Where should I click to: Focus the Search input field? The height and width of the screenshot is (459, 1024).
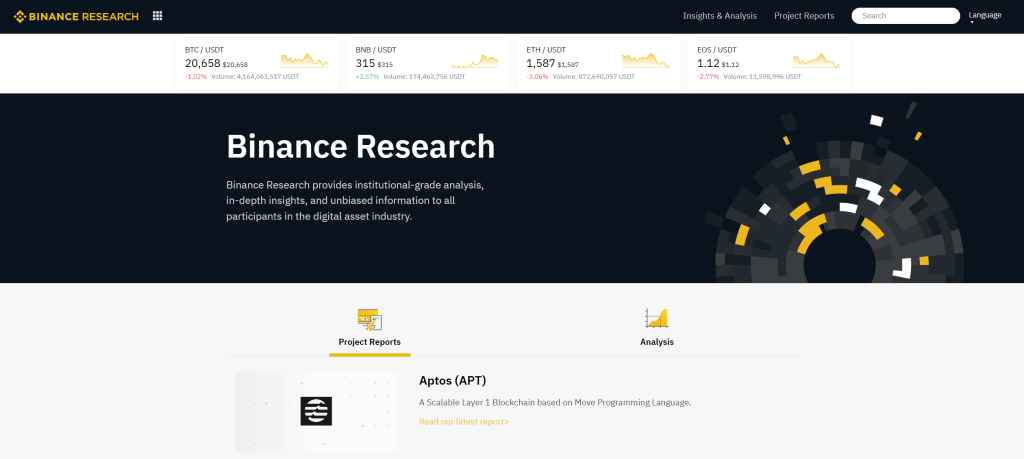(x=905, y=16)
